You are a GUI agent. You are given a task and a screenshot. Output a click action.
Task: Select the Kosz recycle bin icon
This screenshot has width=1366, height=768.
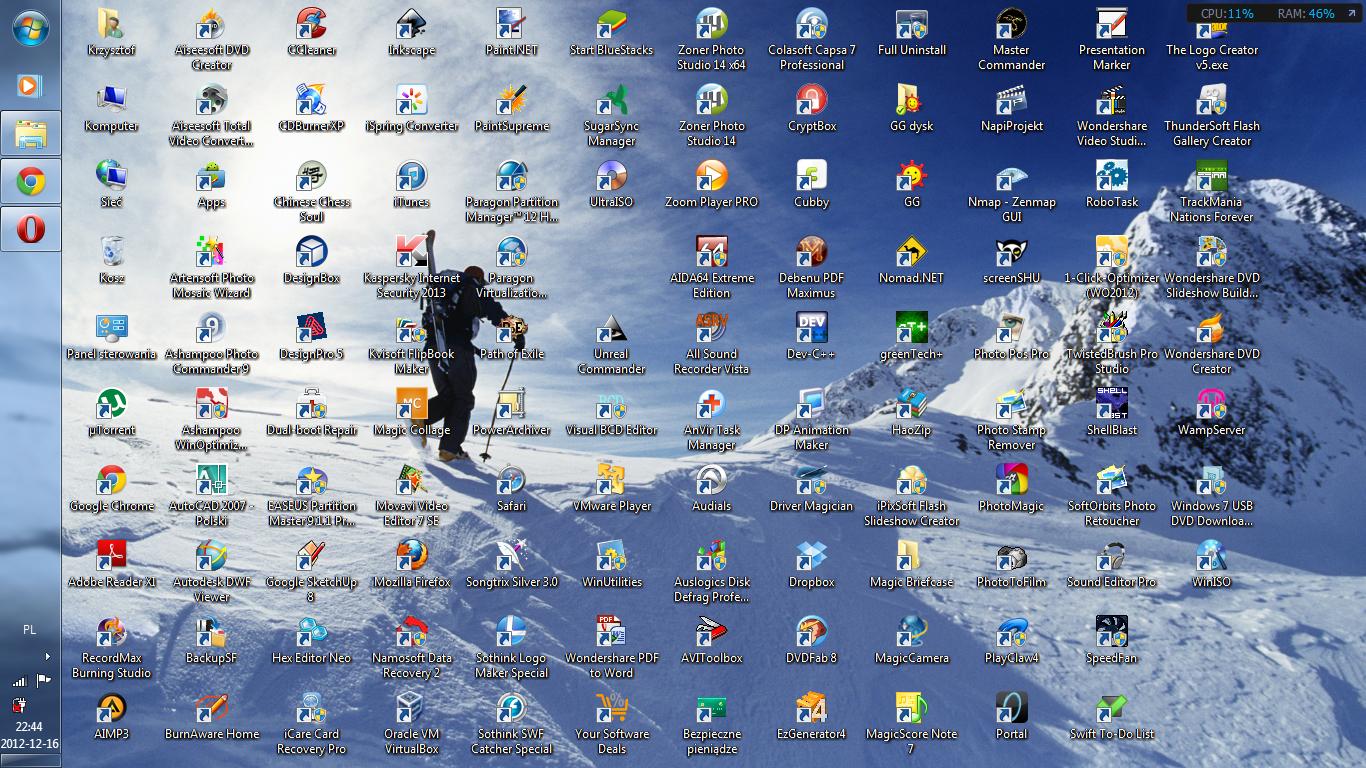[111, 254]
